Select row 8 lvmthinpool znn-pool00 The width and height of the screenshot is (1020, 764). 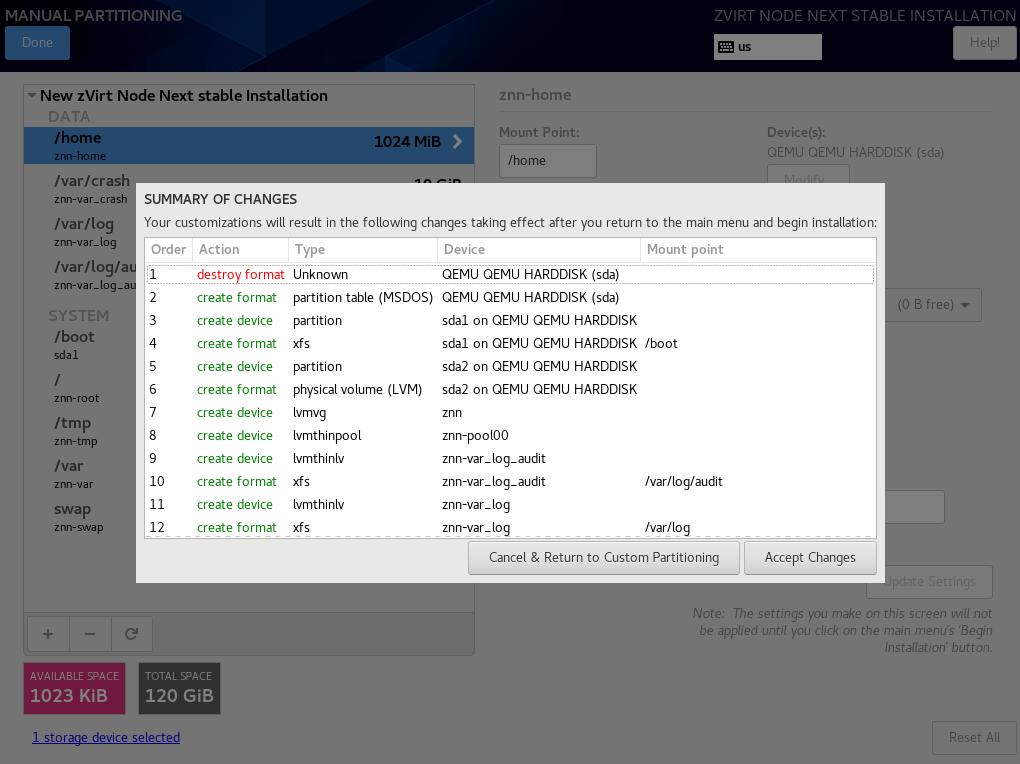tap(511, 435)
